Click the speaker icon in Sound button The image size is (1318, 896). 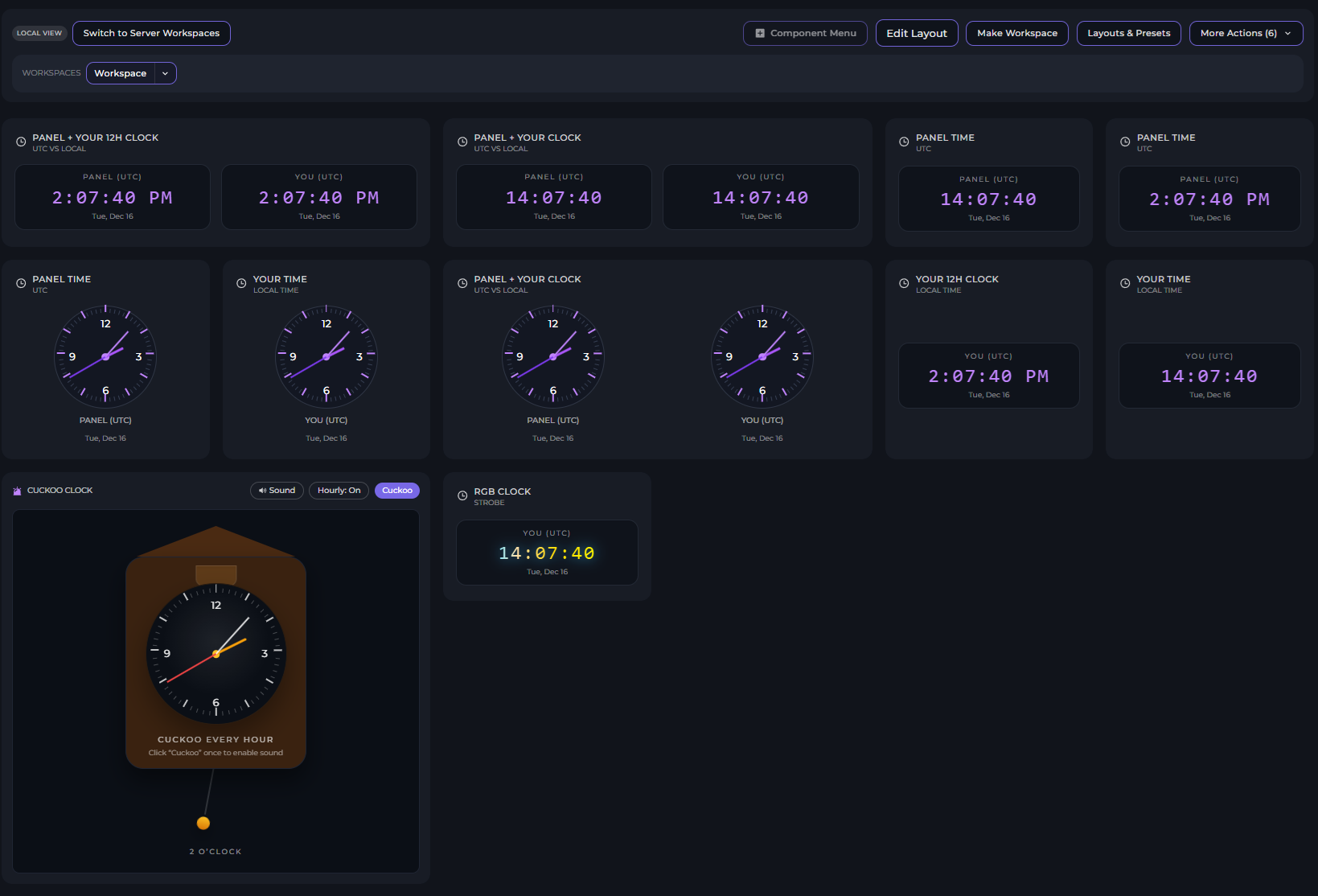pos(262,491)
